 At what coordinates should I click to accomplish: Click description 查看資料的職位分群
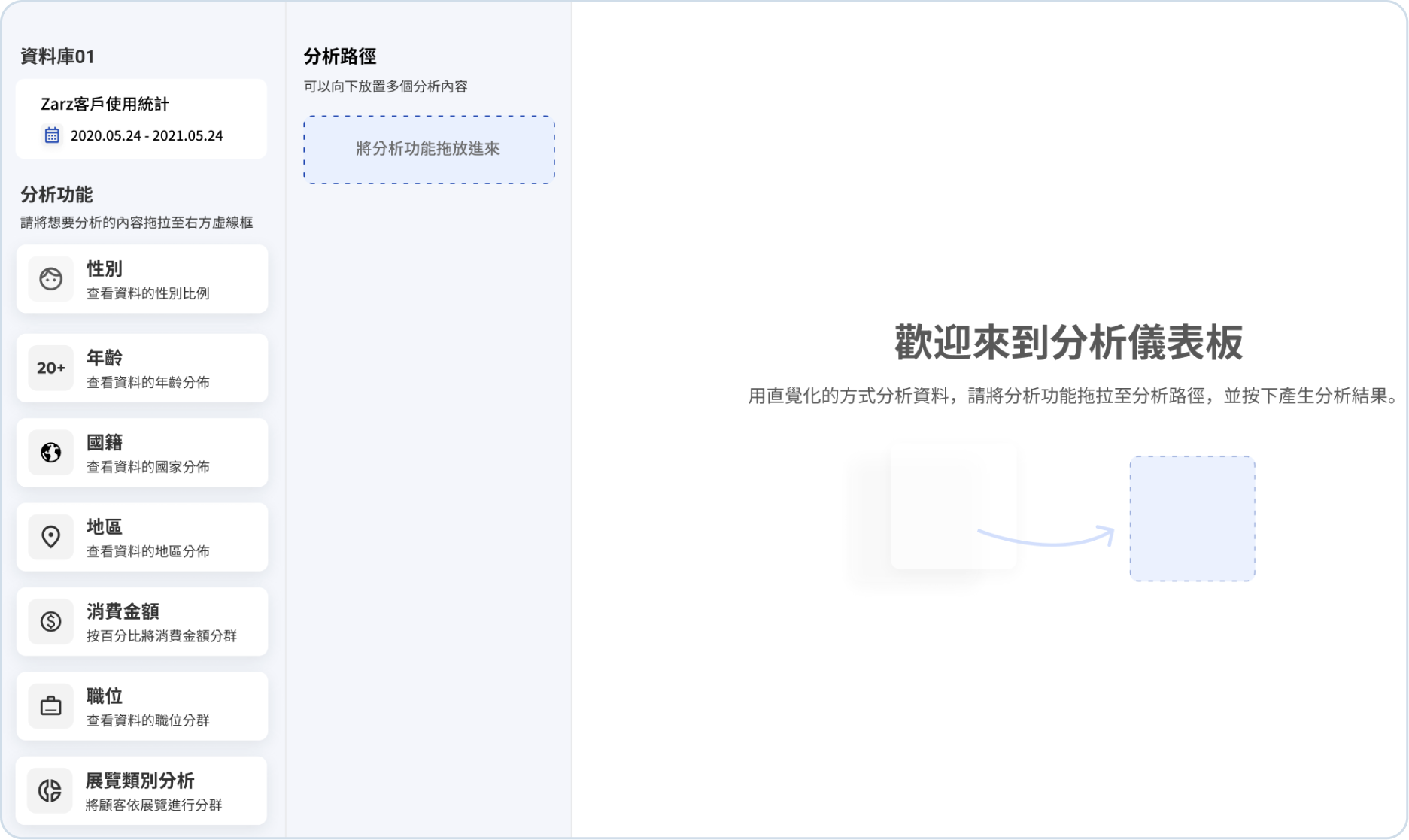148,720
